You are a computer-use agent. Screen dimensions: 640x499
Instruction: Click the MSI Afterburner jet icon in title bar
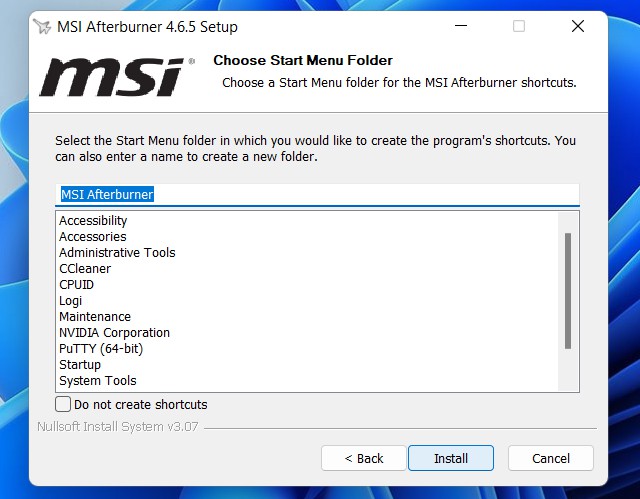(42, 27)
